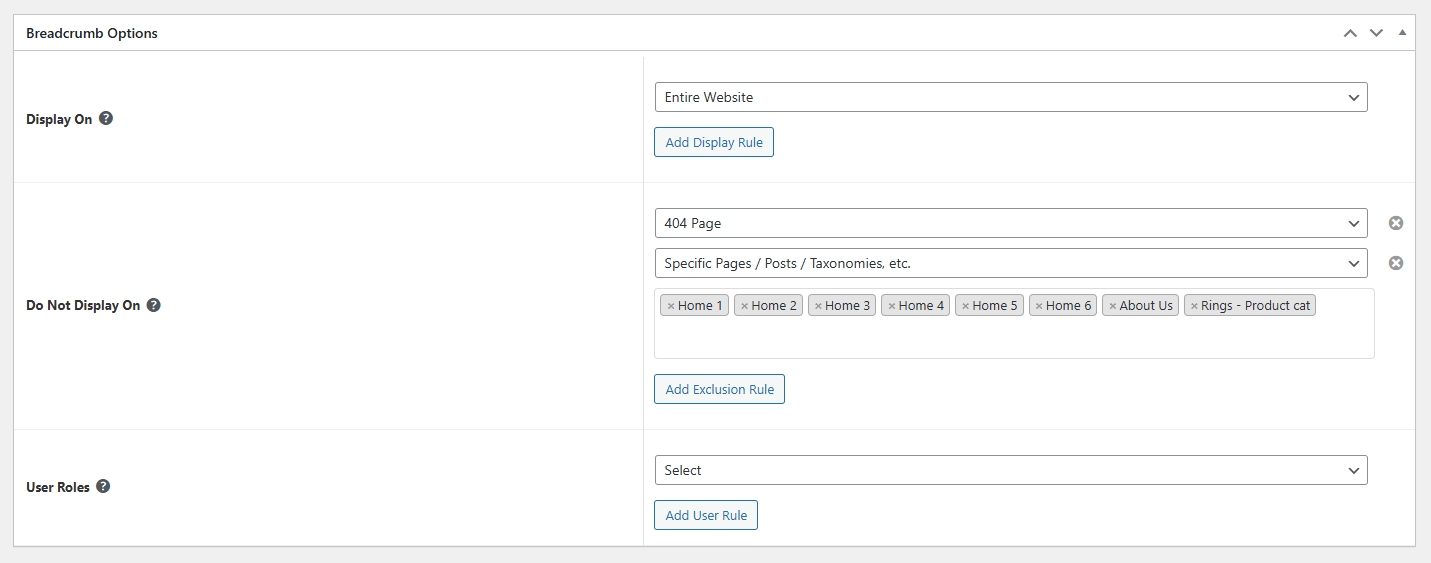Open the User Roles Select dropdown

tap(1010, 470)
